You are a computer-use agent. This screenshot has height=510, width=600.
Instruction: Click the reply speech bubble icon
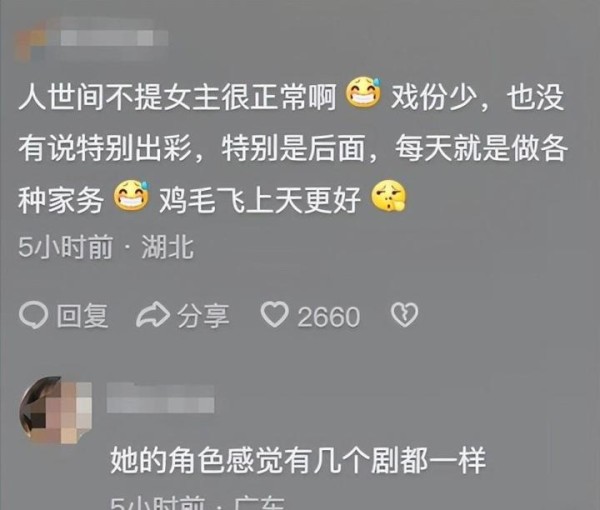[x=34, y=315]
